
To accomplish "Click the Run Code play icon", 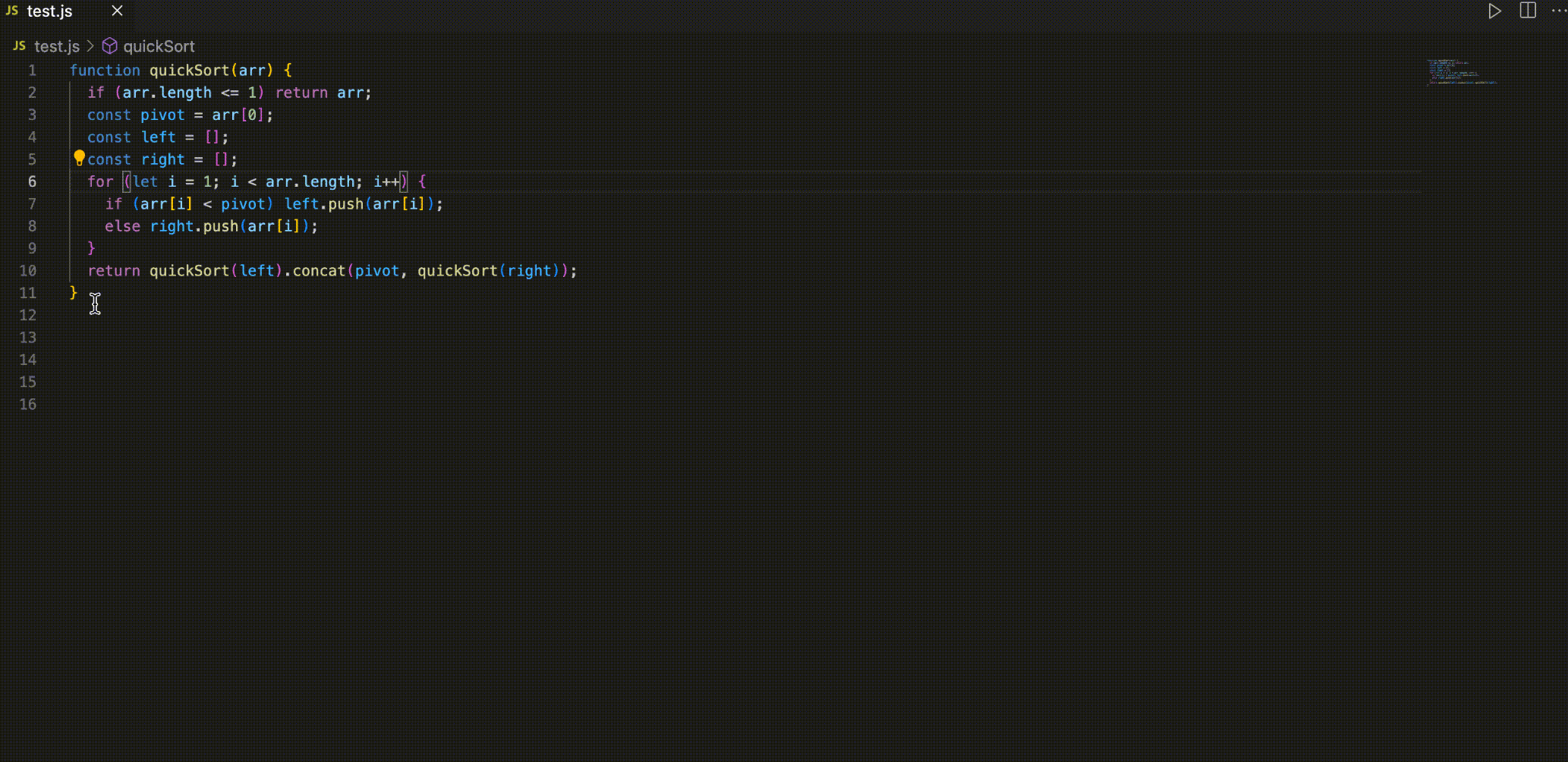I will (1494, 11).
